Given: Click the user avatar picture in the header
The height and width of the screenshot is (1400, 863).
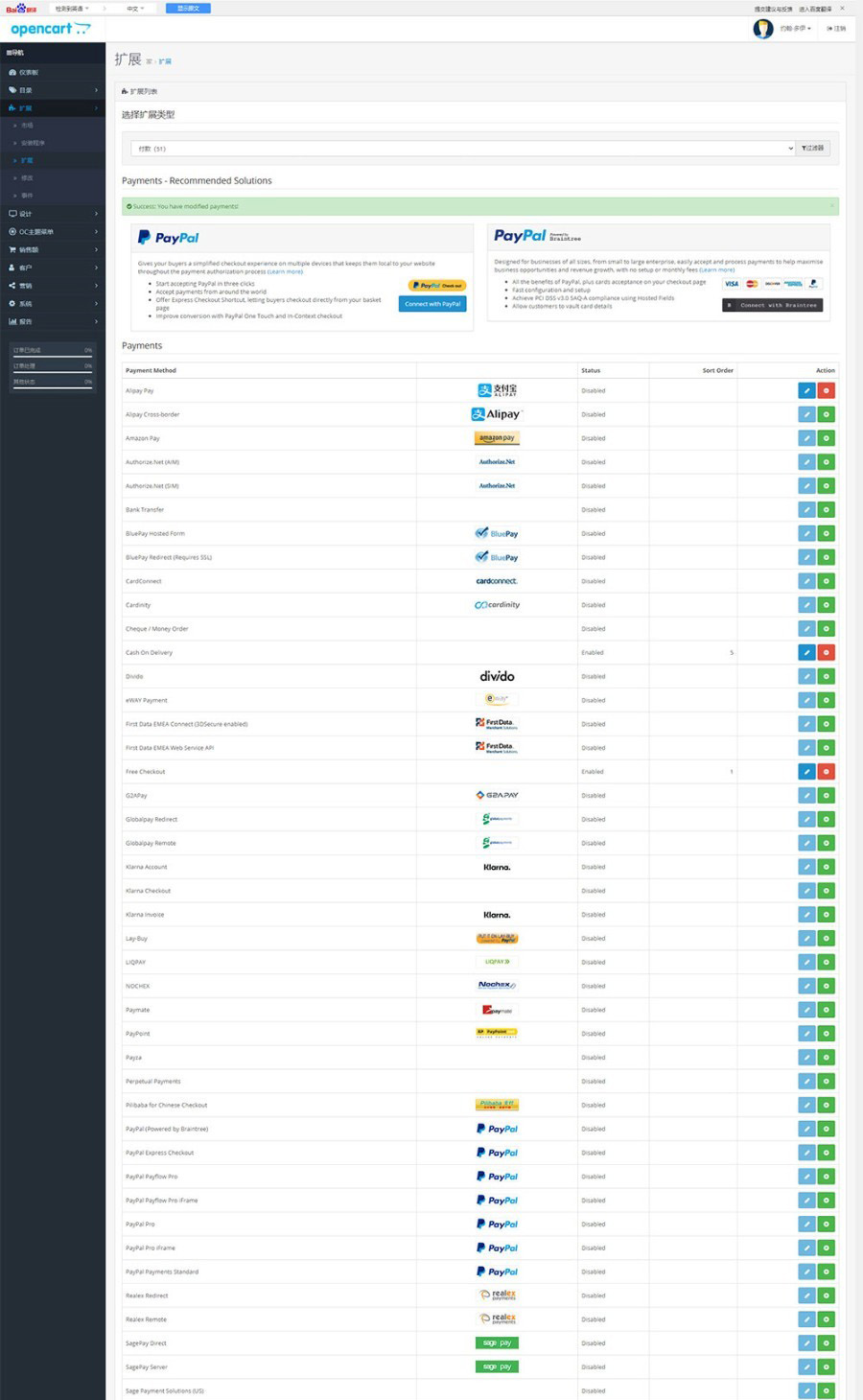Looking at the screenshot, I should pyautogui.click(x=763, y=29).
